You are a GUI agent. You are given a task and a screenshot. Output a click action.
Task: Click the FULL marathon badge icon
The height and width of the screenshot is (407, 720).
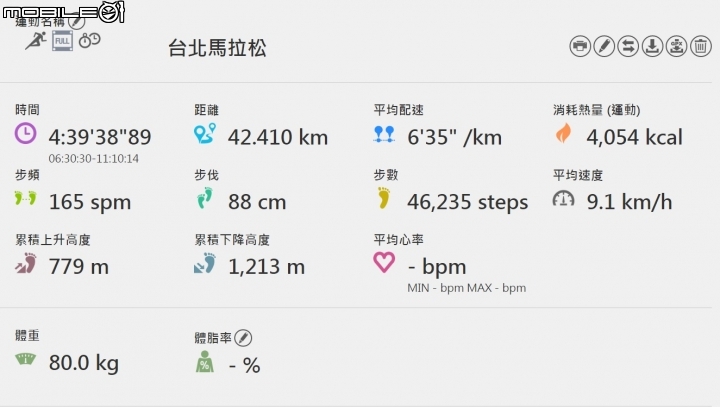click(63, 41)
